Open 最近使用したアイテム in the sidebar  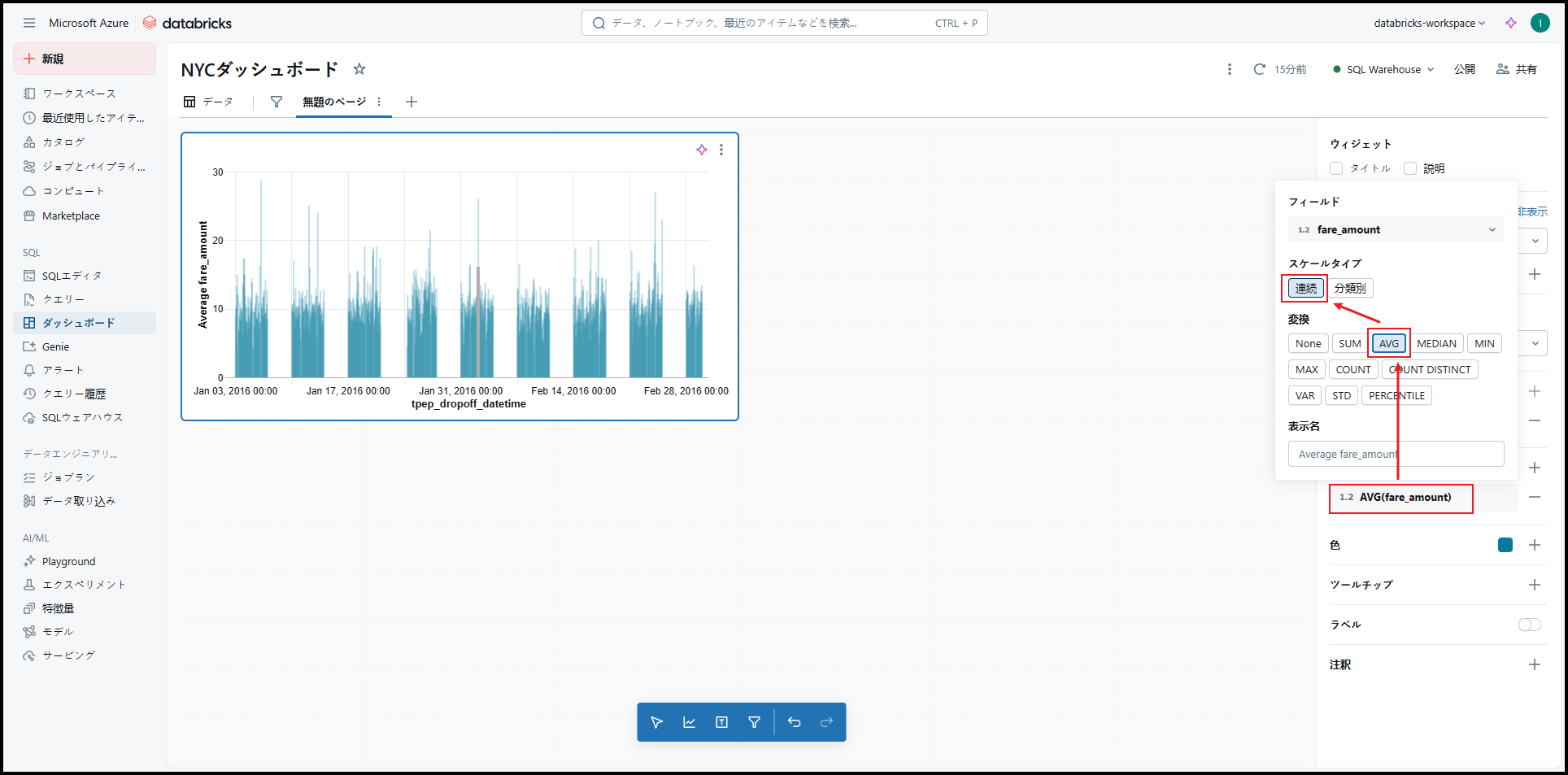coord(85,118)
